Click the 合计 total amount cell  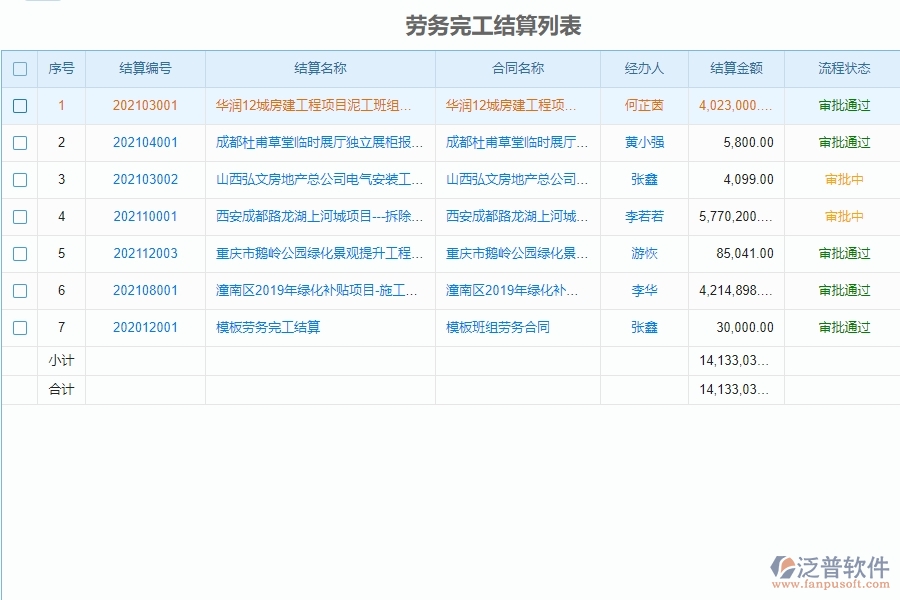736,390
